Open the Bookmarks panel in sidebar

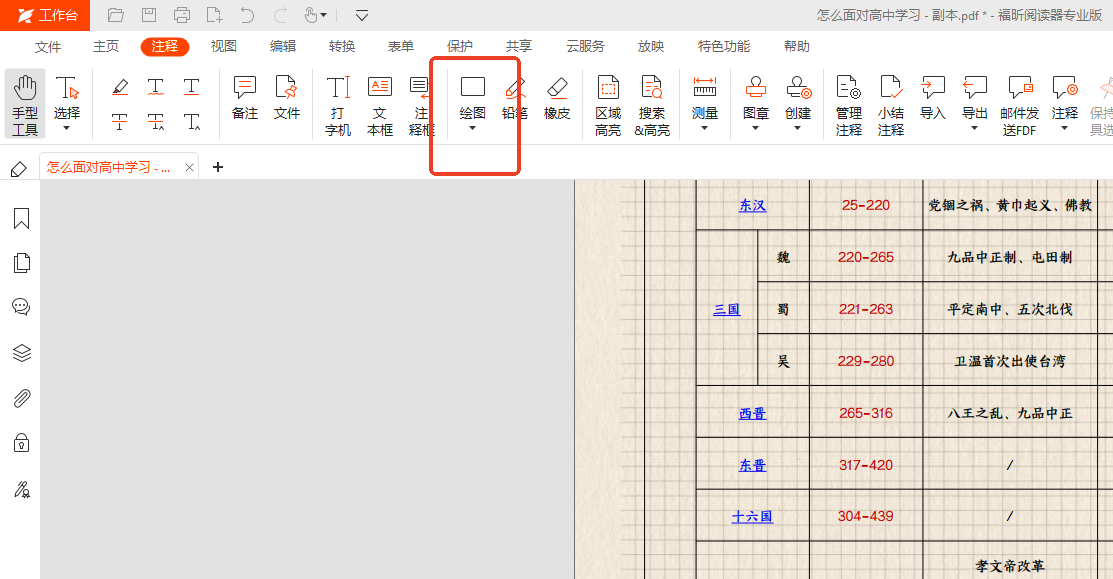point(21,219)
